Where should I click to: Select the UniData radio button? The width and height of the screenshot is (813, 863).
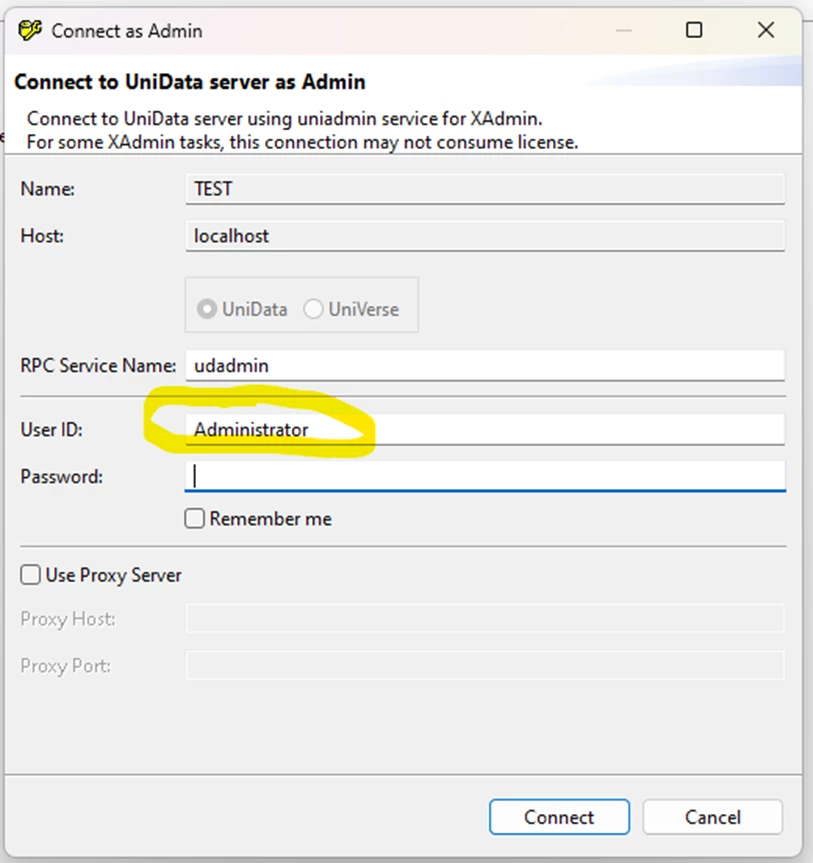tap(207, 309)
